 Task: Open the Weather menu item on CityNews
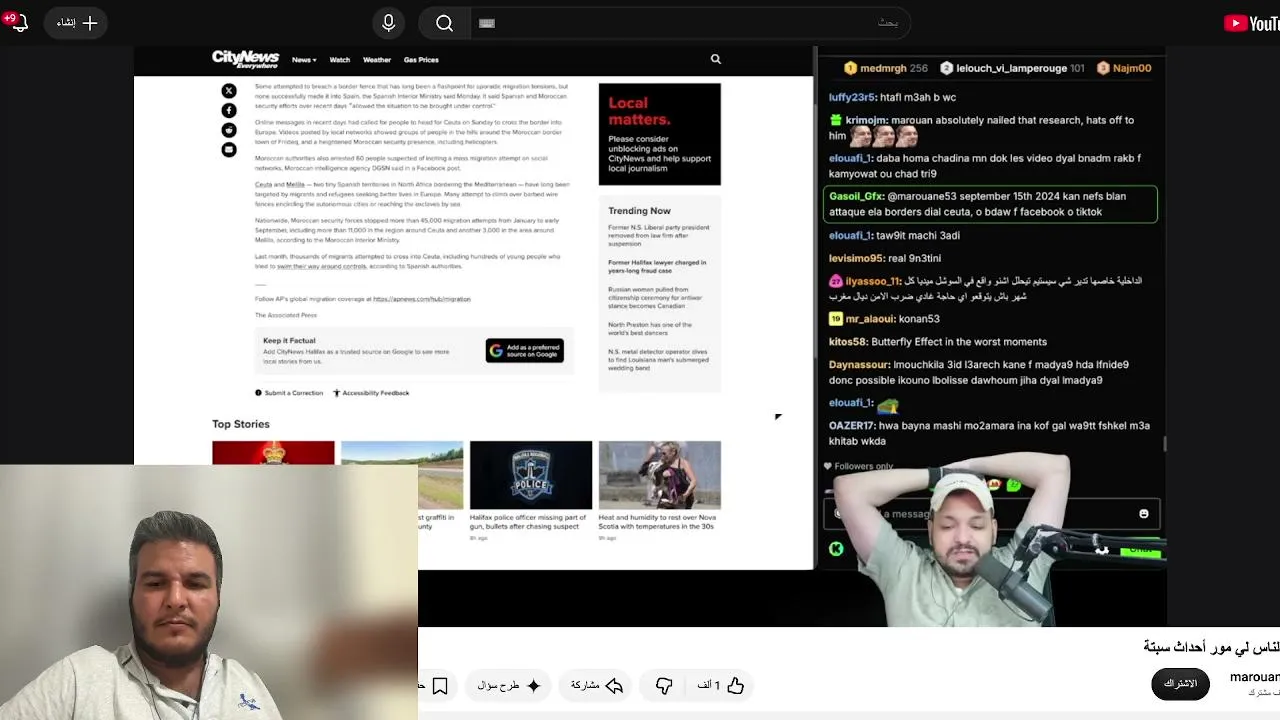click(377, 60)
